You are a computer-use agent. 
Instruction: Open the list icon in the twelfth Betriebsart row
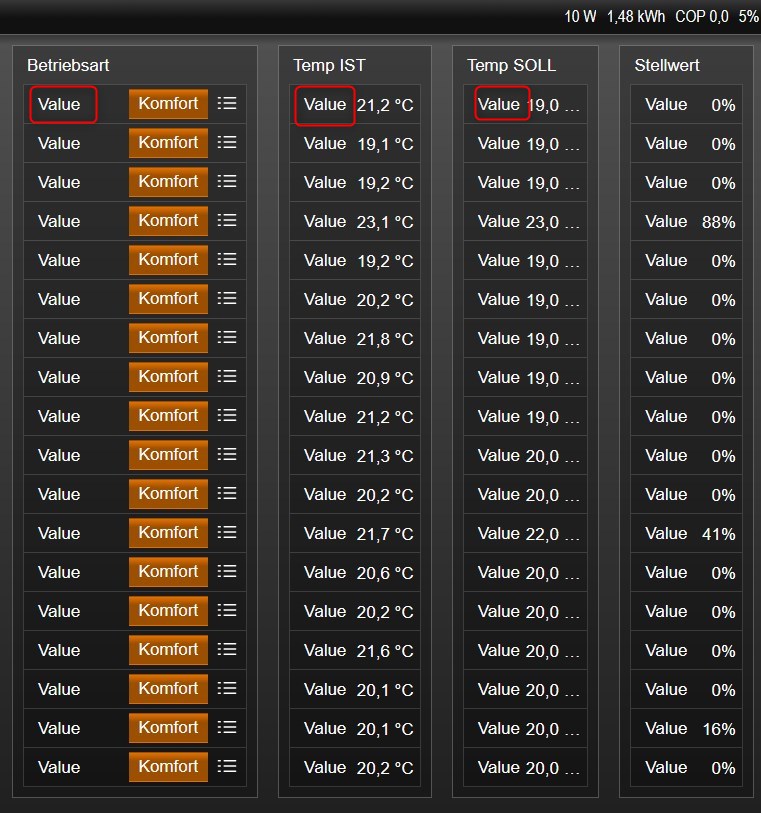(227, 532)
